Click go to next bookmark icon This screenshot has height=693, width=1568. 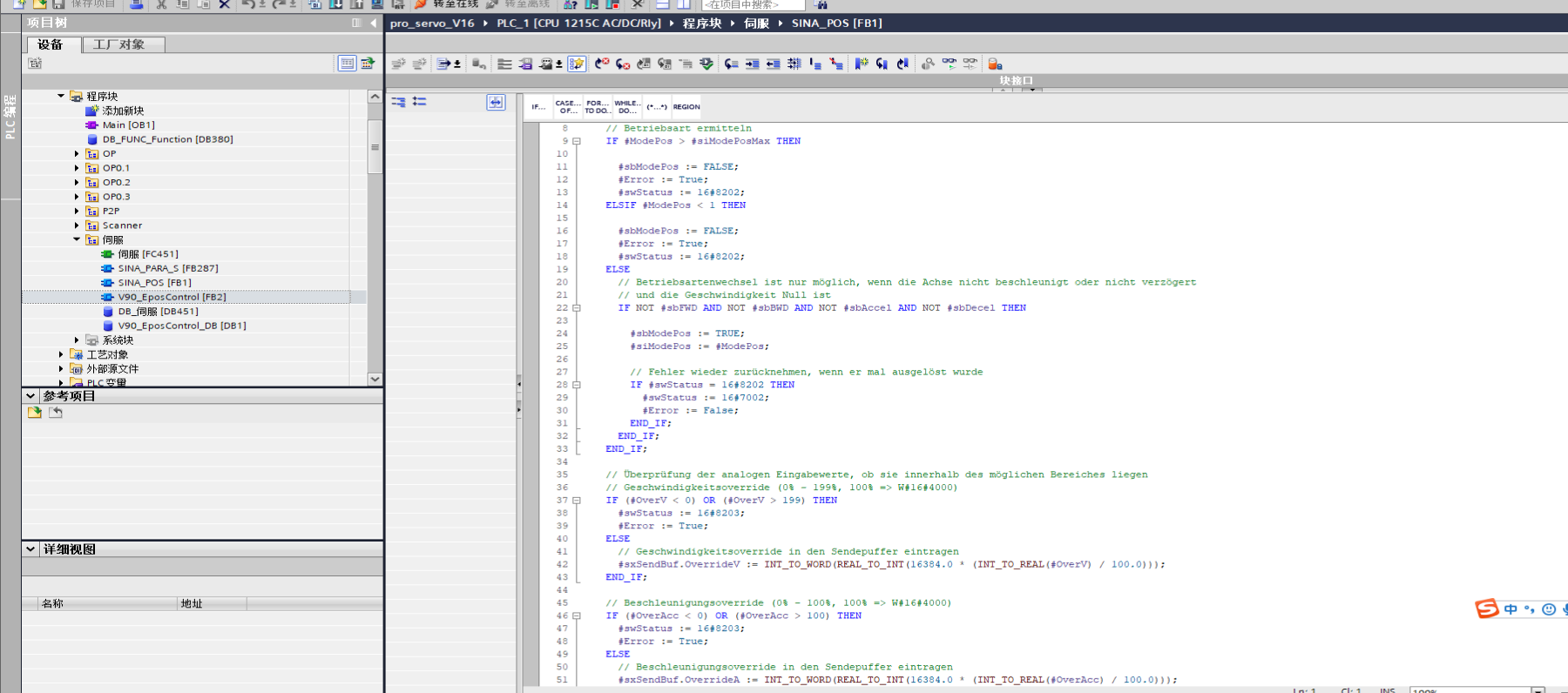click(882, 64)
